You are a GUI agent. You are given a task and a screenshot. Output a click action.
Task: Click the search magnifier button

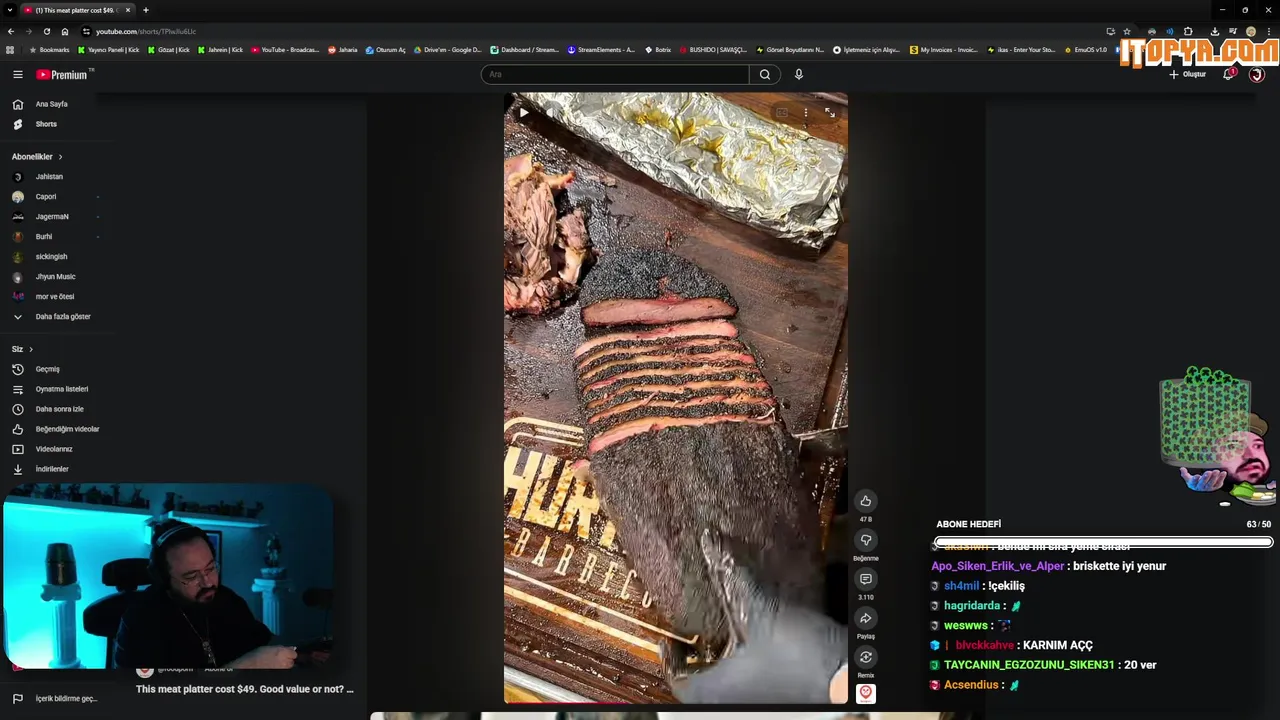click(x=765, y=74)
